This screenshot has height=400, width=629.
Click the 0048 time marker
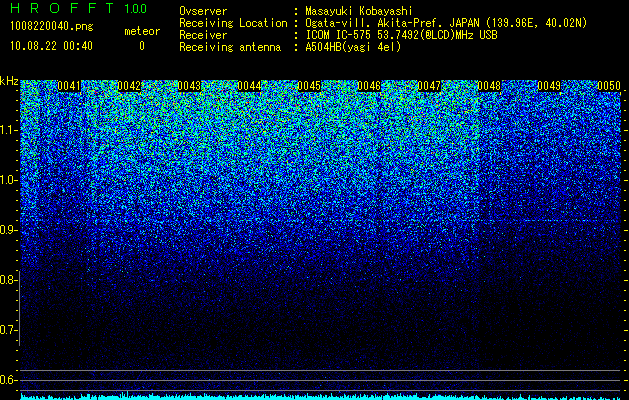489,86
